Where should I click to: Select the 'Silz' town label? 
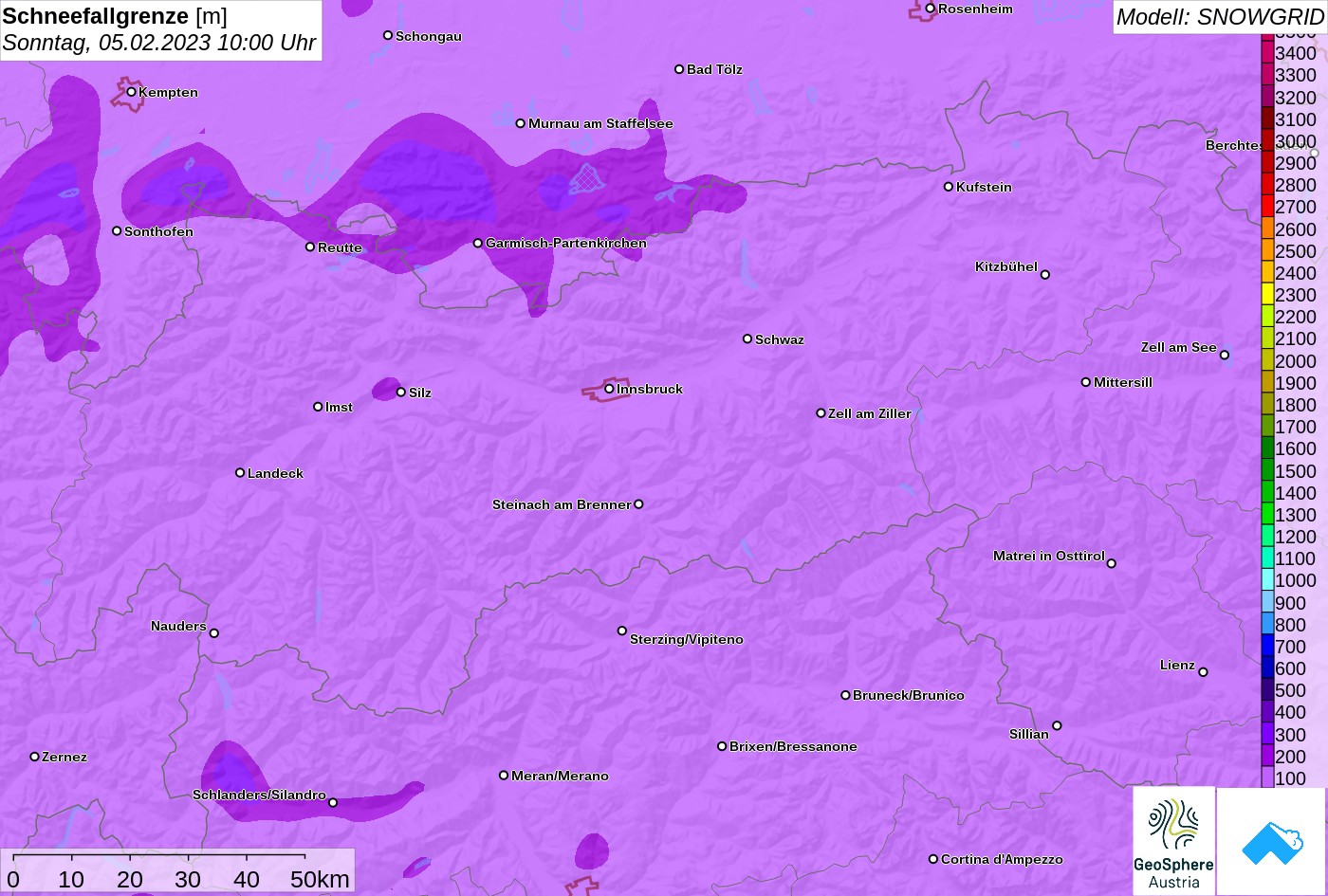tap(420, 393)
